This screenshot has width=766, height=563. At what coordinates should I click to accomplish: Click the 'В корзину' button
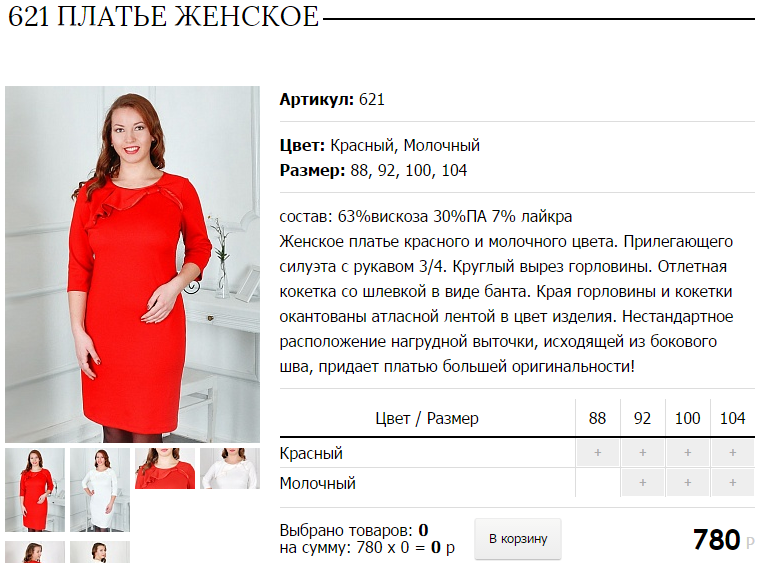[518, 539]
